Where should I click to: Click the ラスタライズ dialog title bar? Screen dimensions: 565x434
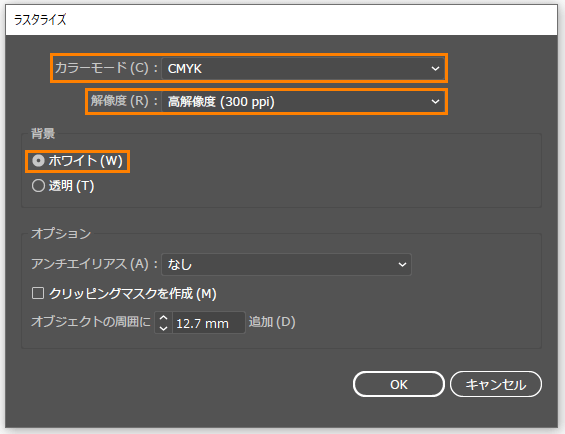(x=281, y=20)
